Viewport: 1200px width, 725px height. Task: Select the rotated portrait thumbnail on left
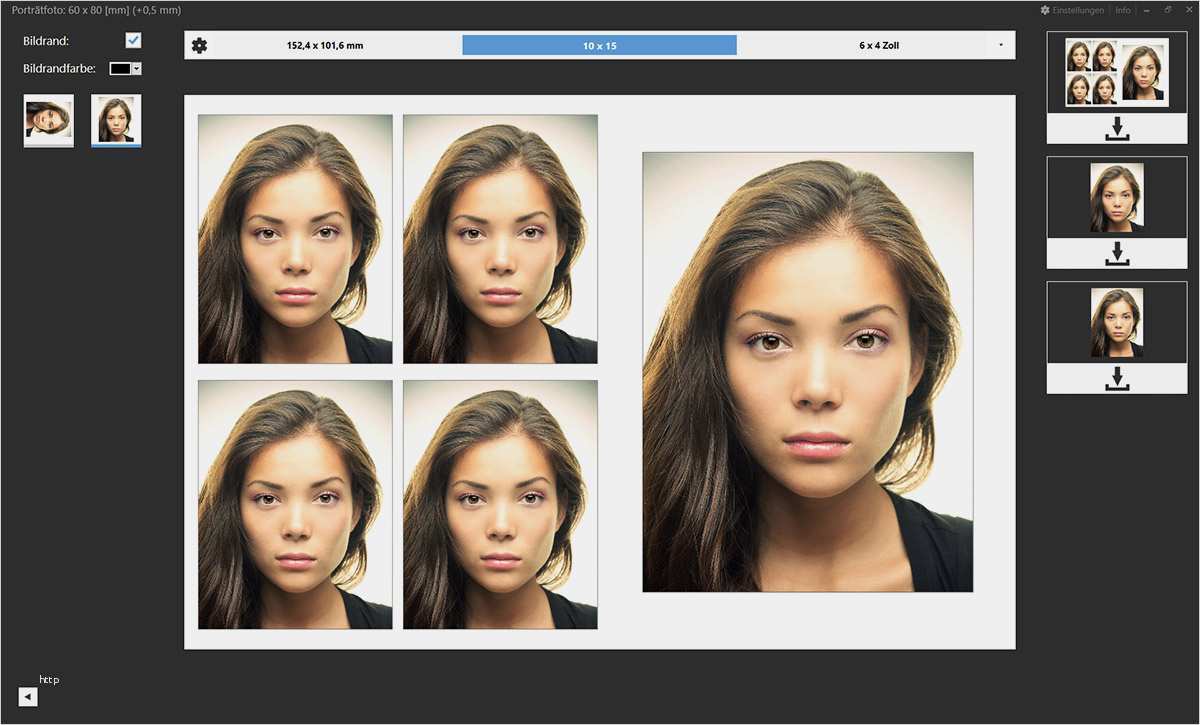pyautogui.click(x=49, y=120)
